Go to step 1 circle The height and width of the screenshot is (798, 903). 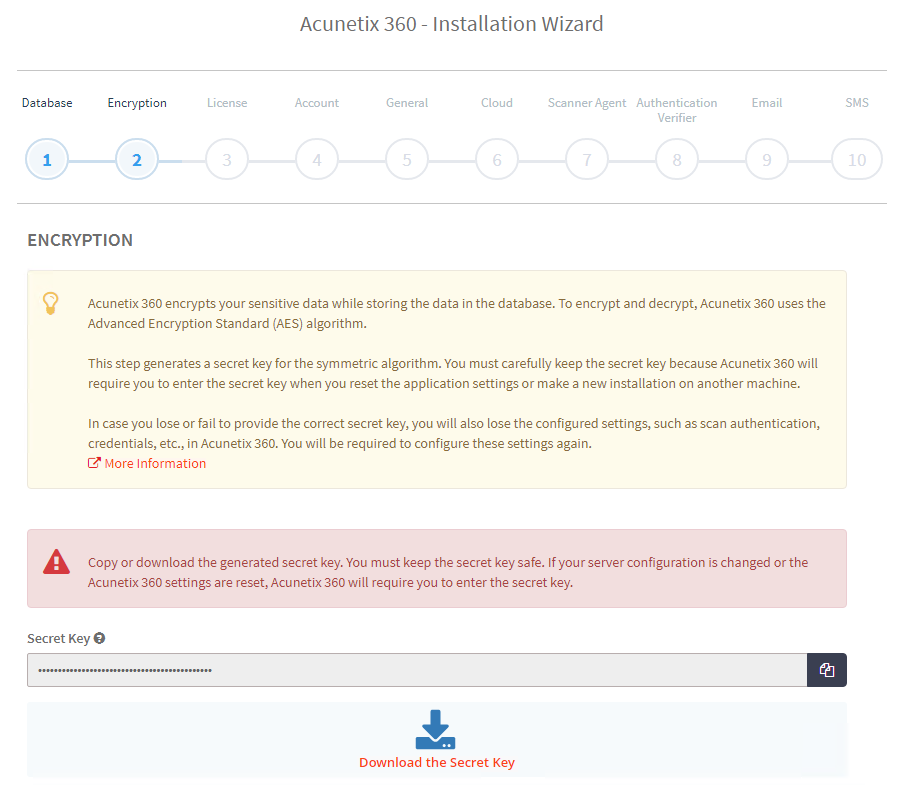47,159
